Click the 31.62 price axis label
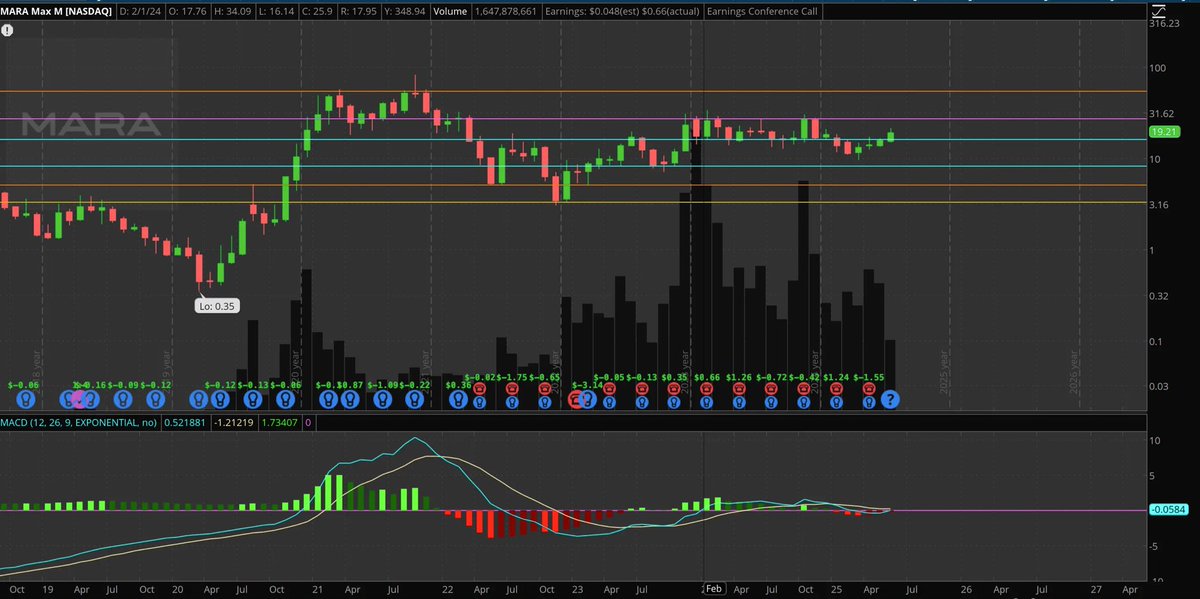The image size is (1200, 599). (x=1161, y=113)
